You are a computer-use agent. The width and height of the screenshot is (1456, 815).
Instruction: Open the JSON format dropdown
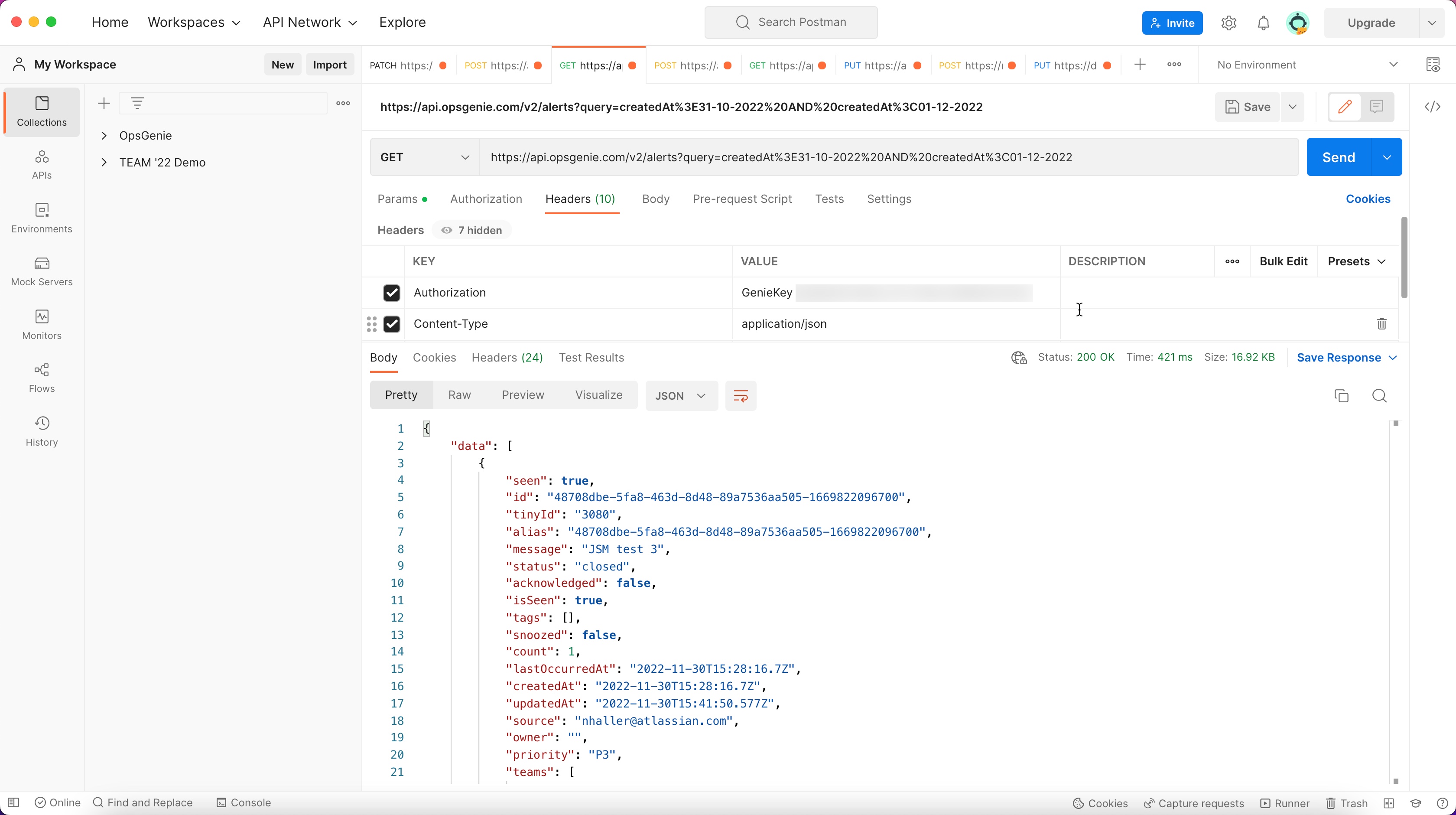(680, 395)
